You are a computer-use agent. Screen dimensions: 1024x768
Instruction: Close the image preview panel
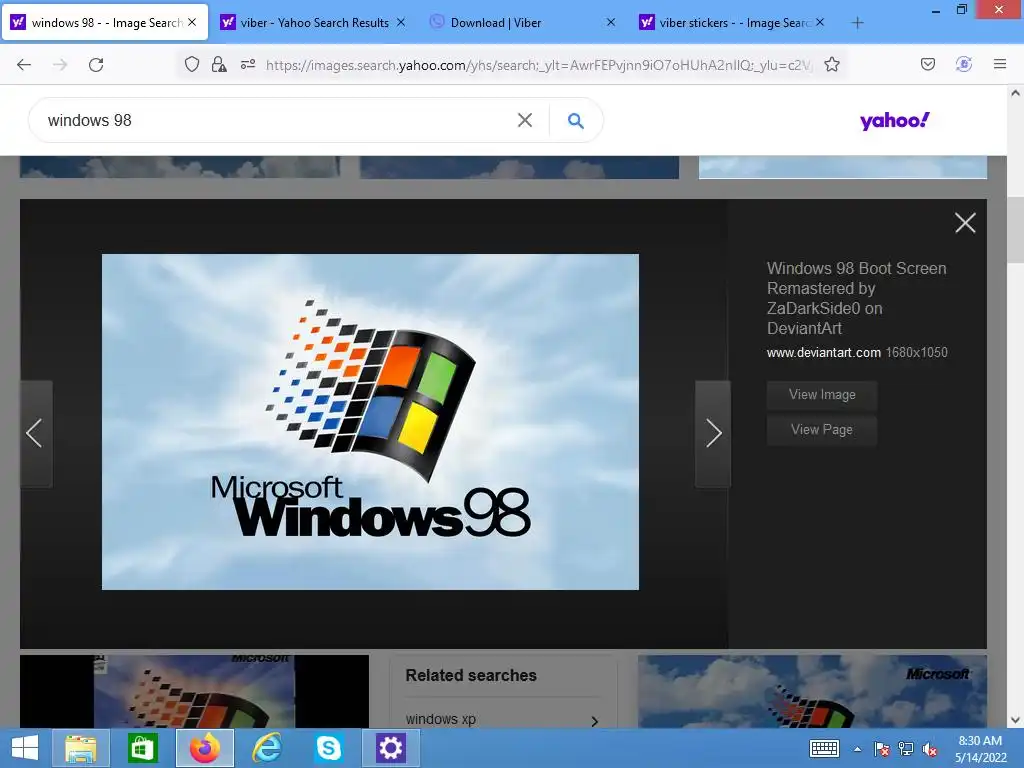tap(965, 223)
